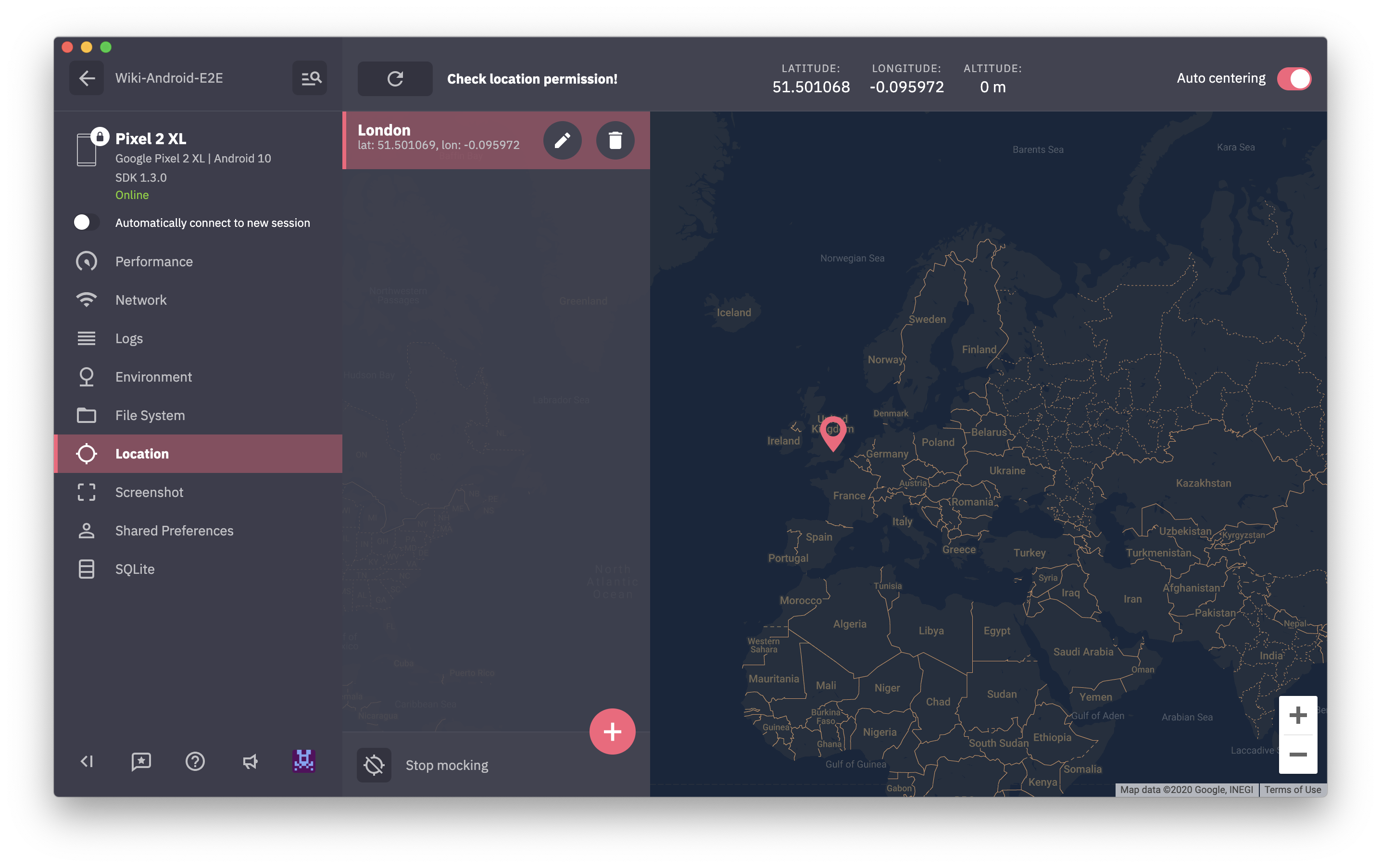Click the megaphone announcements icon
This screenshot has width=1381, height=868.
pyautogui.click(x=250, y=761)
